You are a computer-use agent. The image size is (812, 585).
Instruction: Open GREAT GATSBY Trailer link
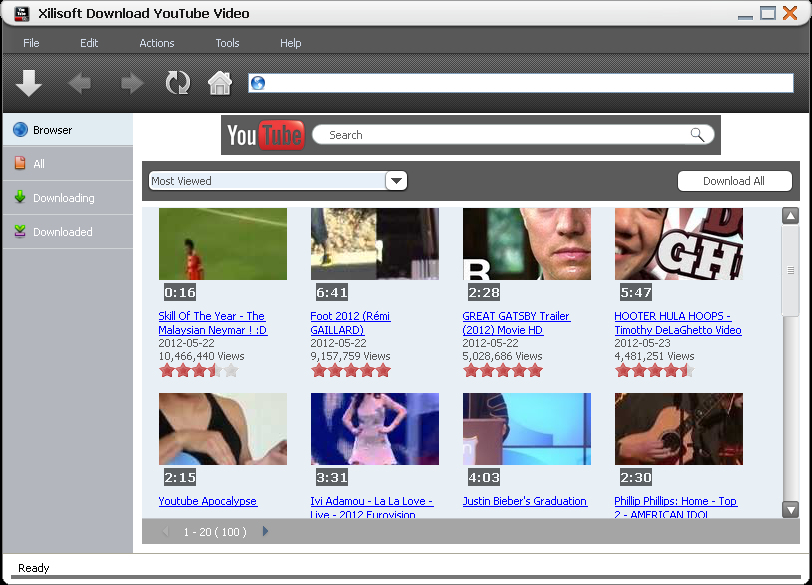[516, 323]
